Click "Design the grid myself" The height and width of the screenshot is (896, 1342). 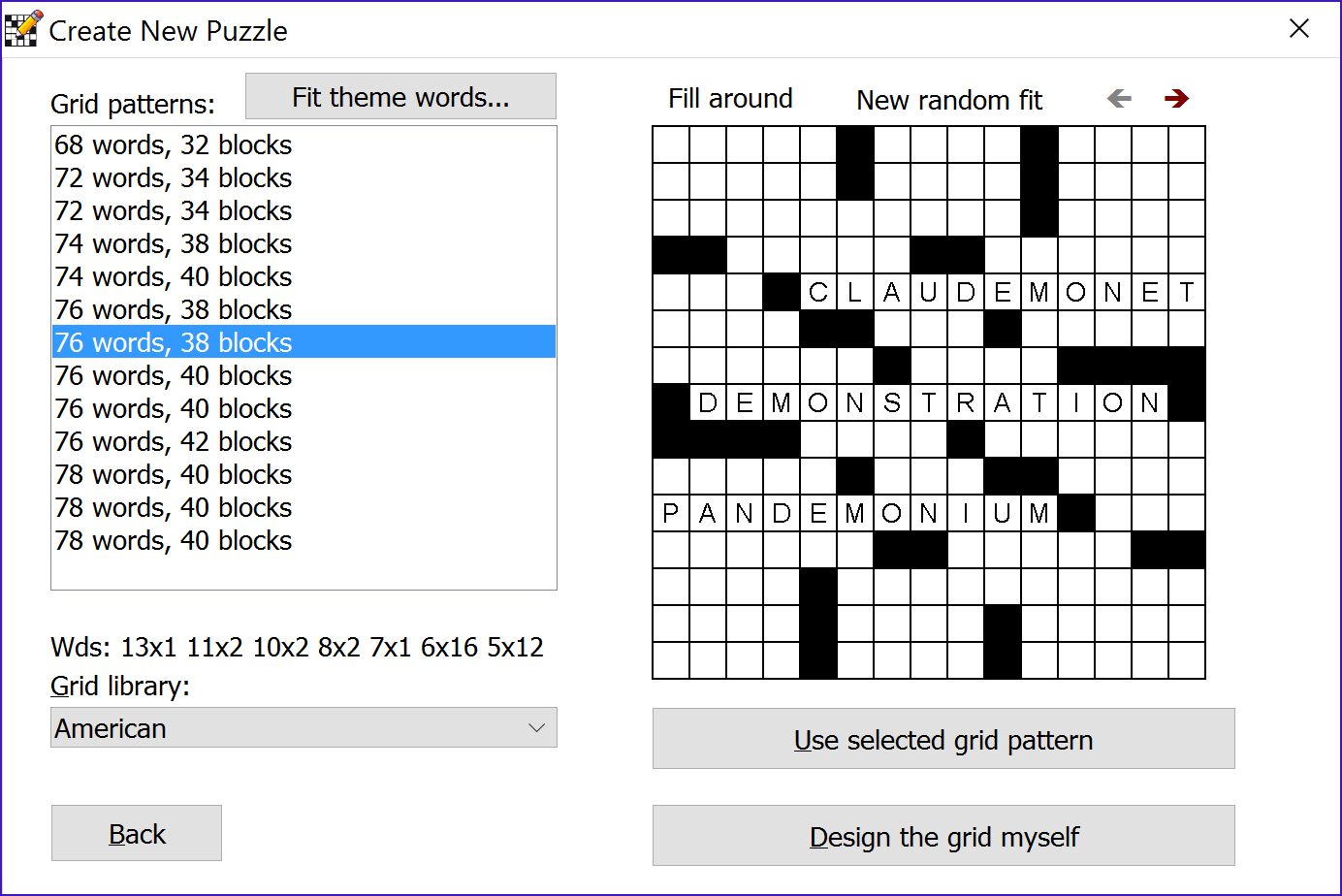tap(943, 835)
